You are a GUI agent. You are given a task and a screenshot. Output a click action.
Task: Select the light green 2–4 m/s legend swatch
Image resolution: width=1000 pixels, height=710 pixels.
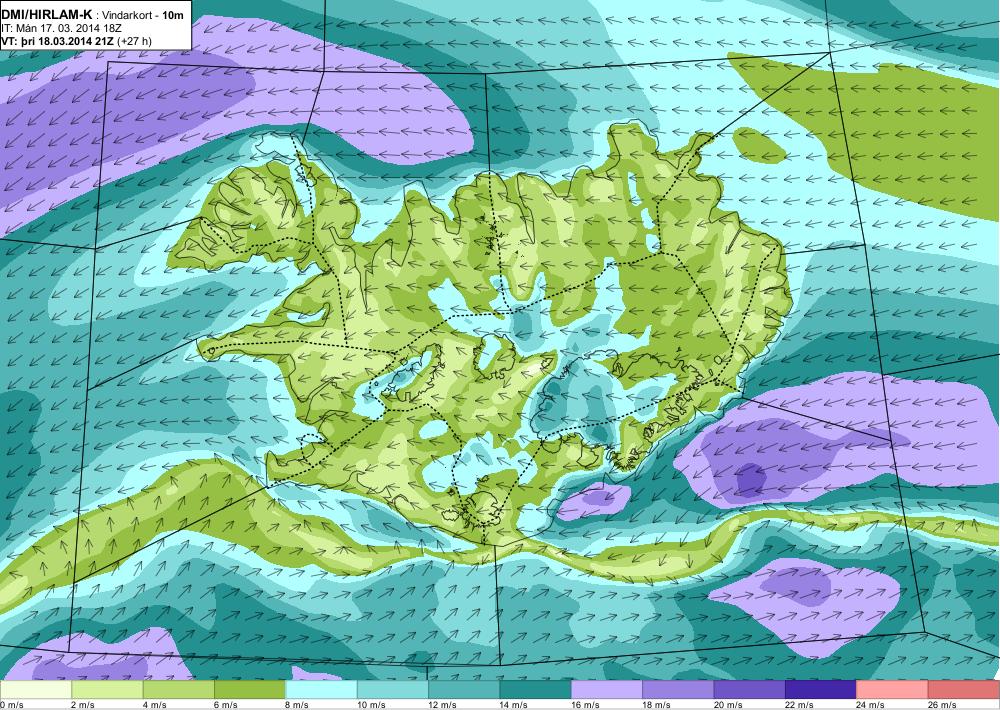(107, 689)
